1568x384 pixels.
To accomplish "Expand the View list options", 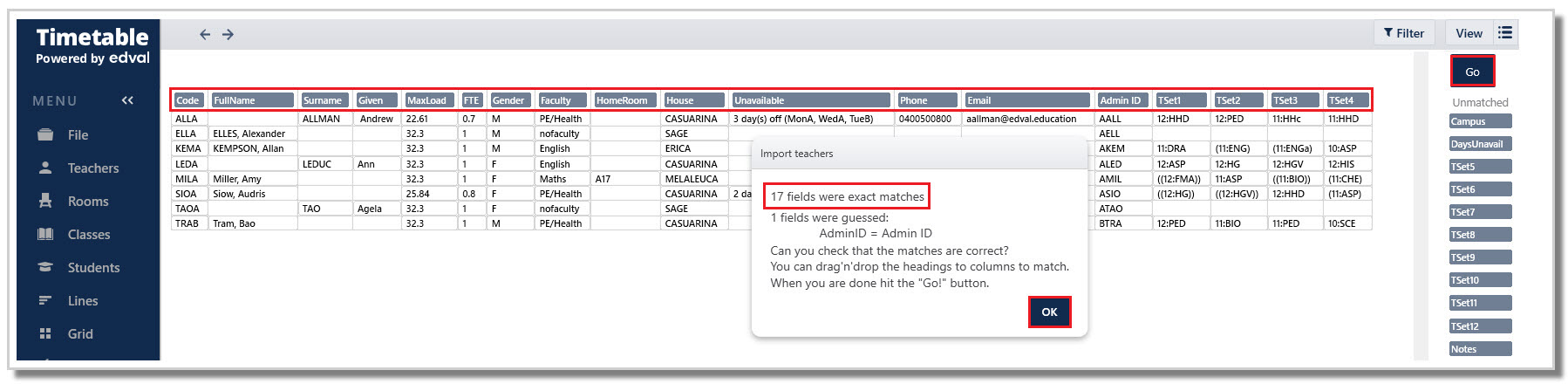I will [x=1505, y=32].
